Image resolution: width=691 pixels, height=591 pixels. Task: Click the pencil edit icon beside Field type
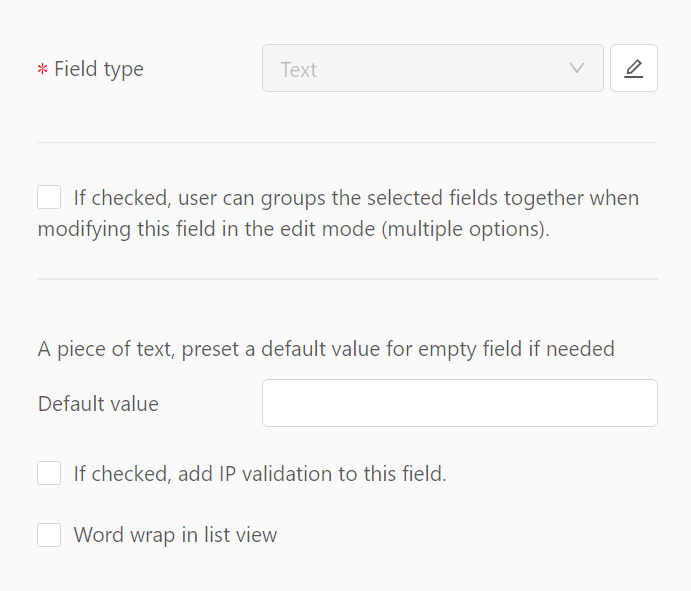click(x=634, y=68)
